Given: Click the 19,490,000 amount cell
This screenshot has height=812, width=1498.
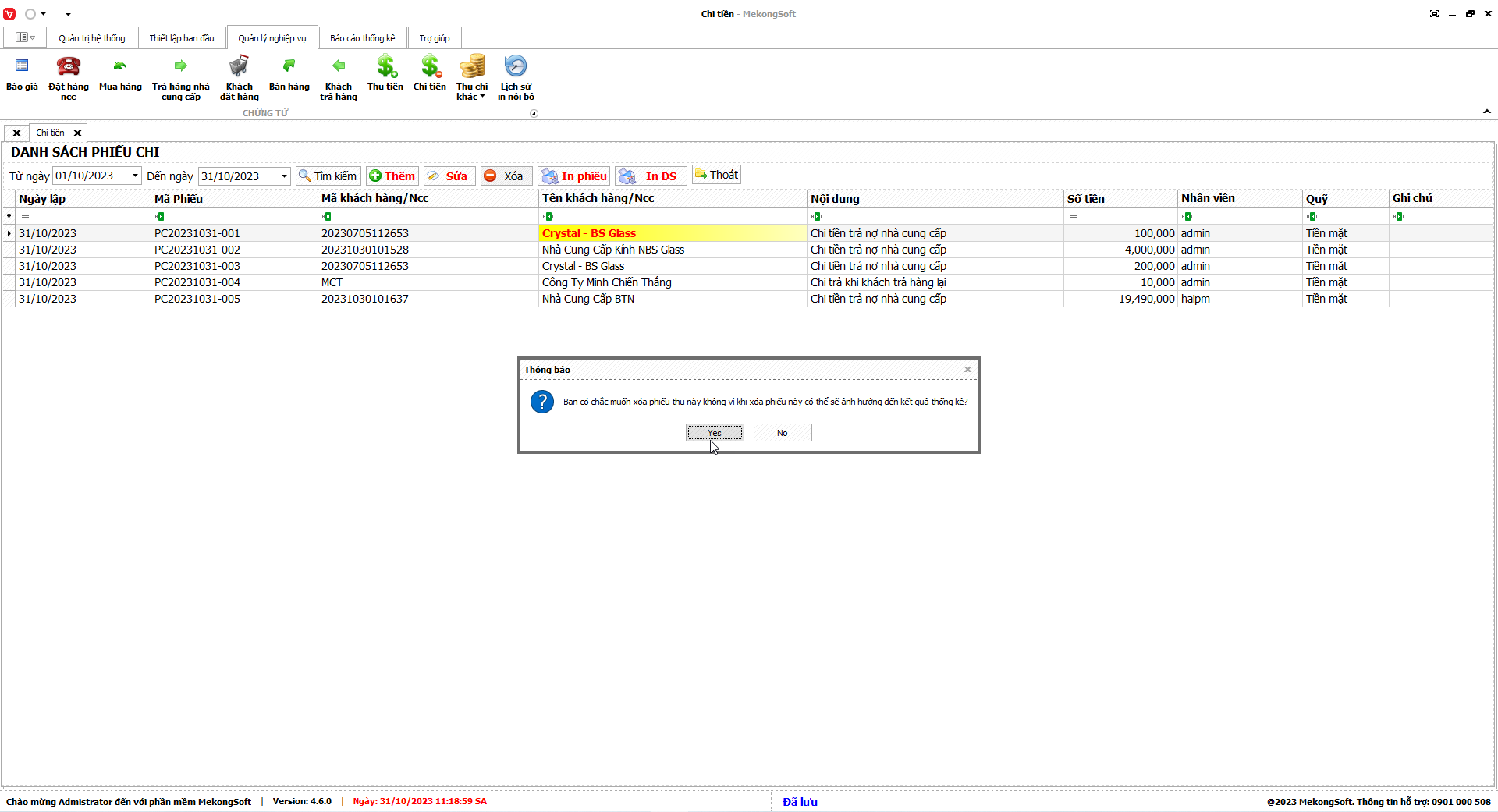Looking at the screenshot, I should (x=1120, y=299).
